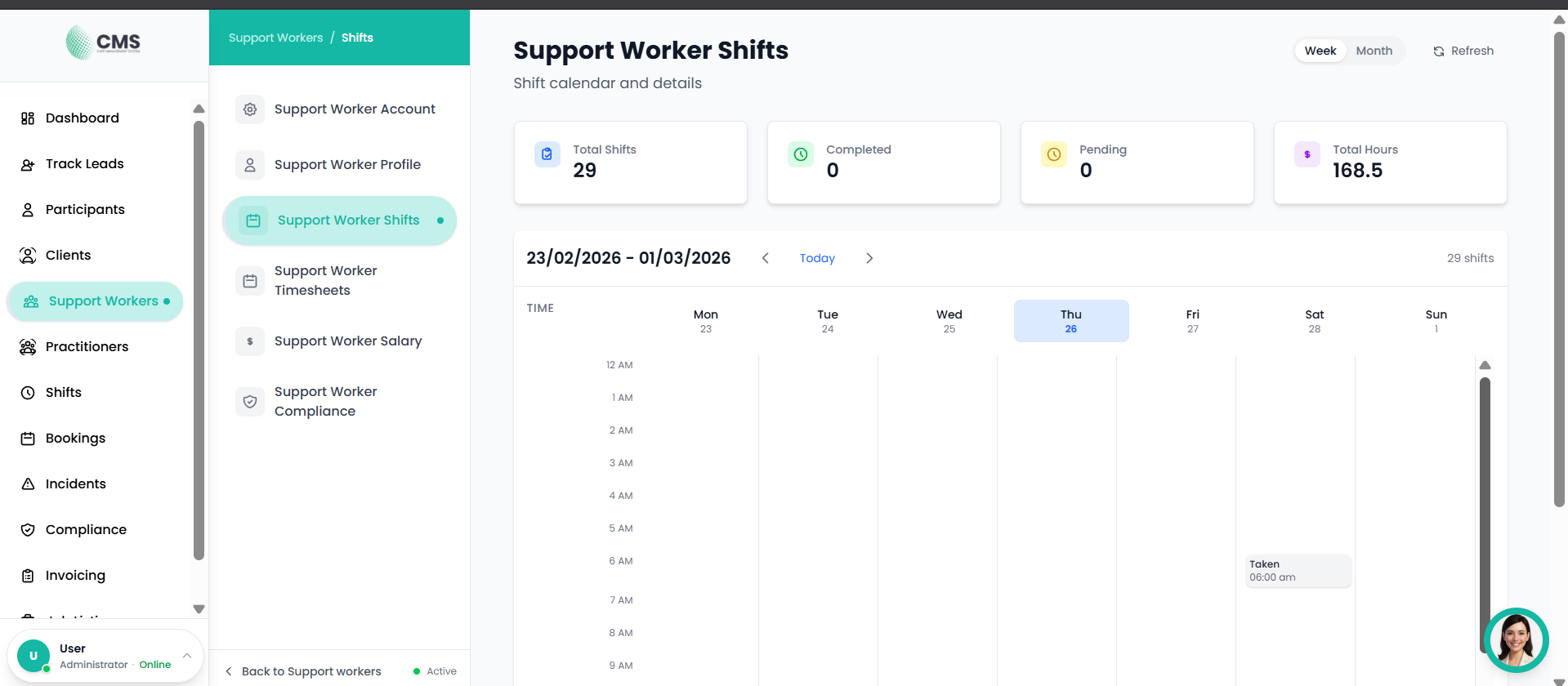Open Support Worker Salary page
Viewport: 1568px width, 686px height.
pyautogui.click(x=339, y=341)
